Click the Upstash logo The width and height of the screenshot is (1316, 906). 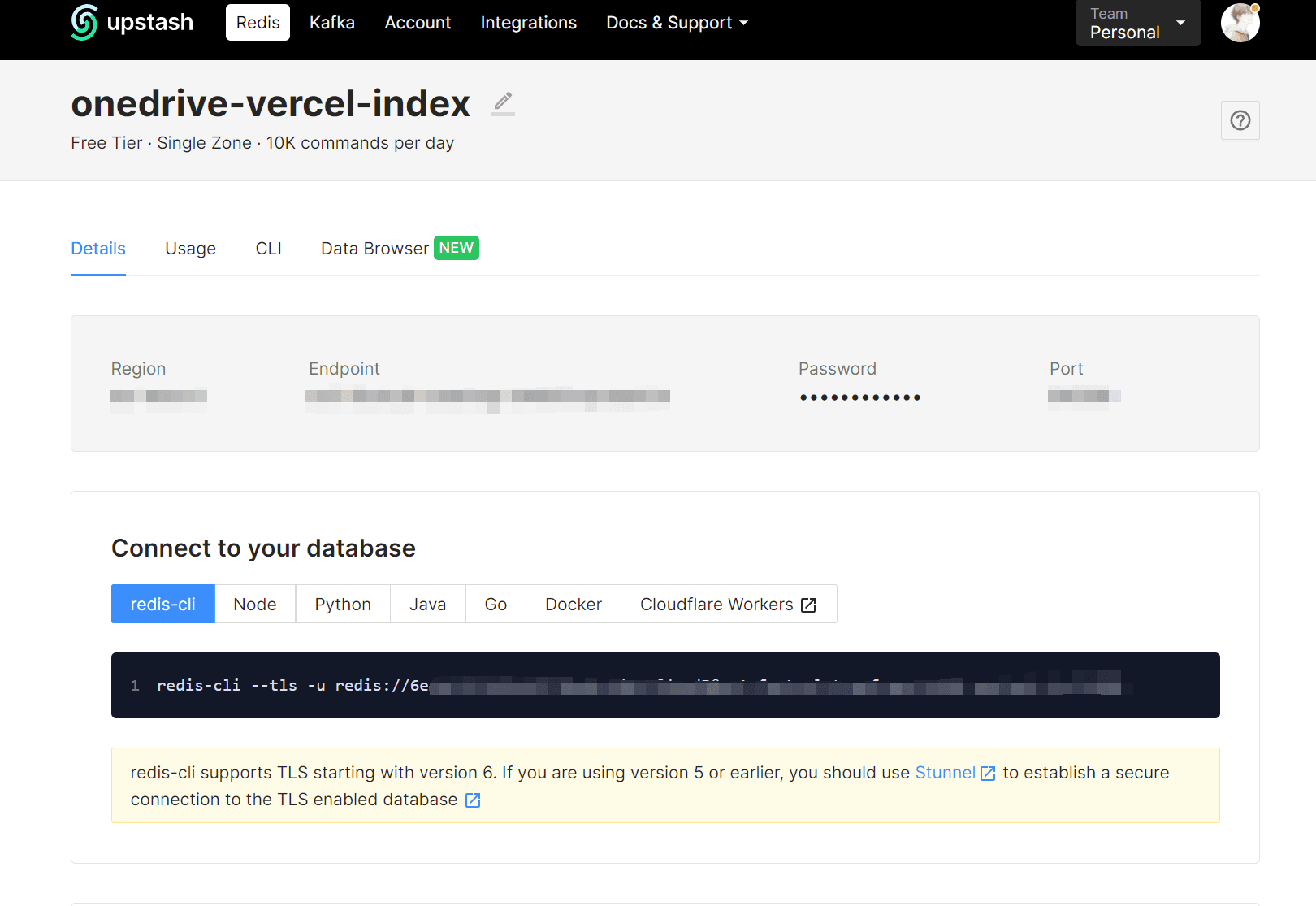coord(132,22)
